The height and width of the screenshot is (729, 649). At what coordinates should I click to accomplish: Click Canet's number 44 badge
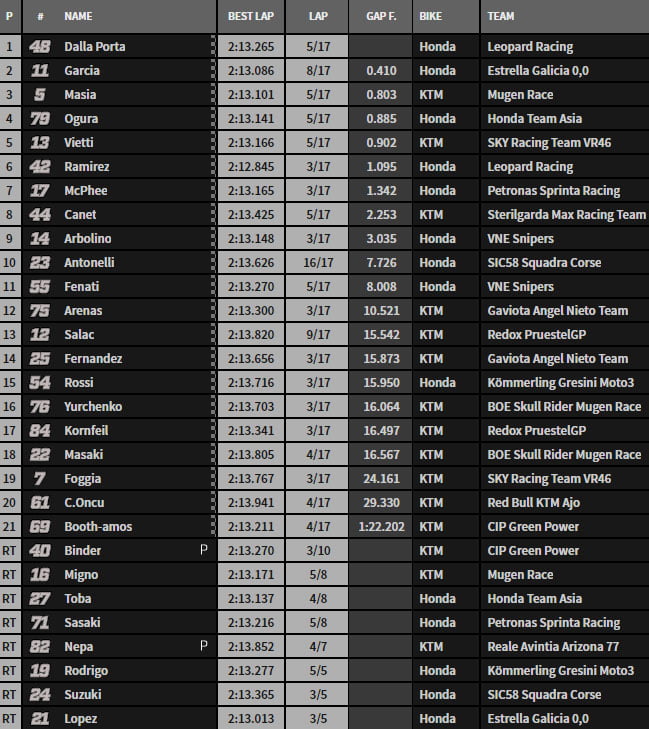click(x=40, y=215)
